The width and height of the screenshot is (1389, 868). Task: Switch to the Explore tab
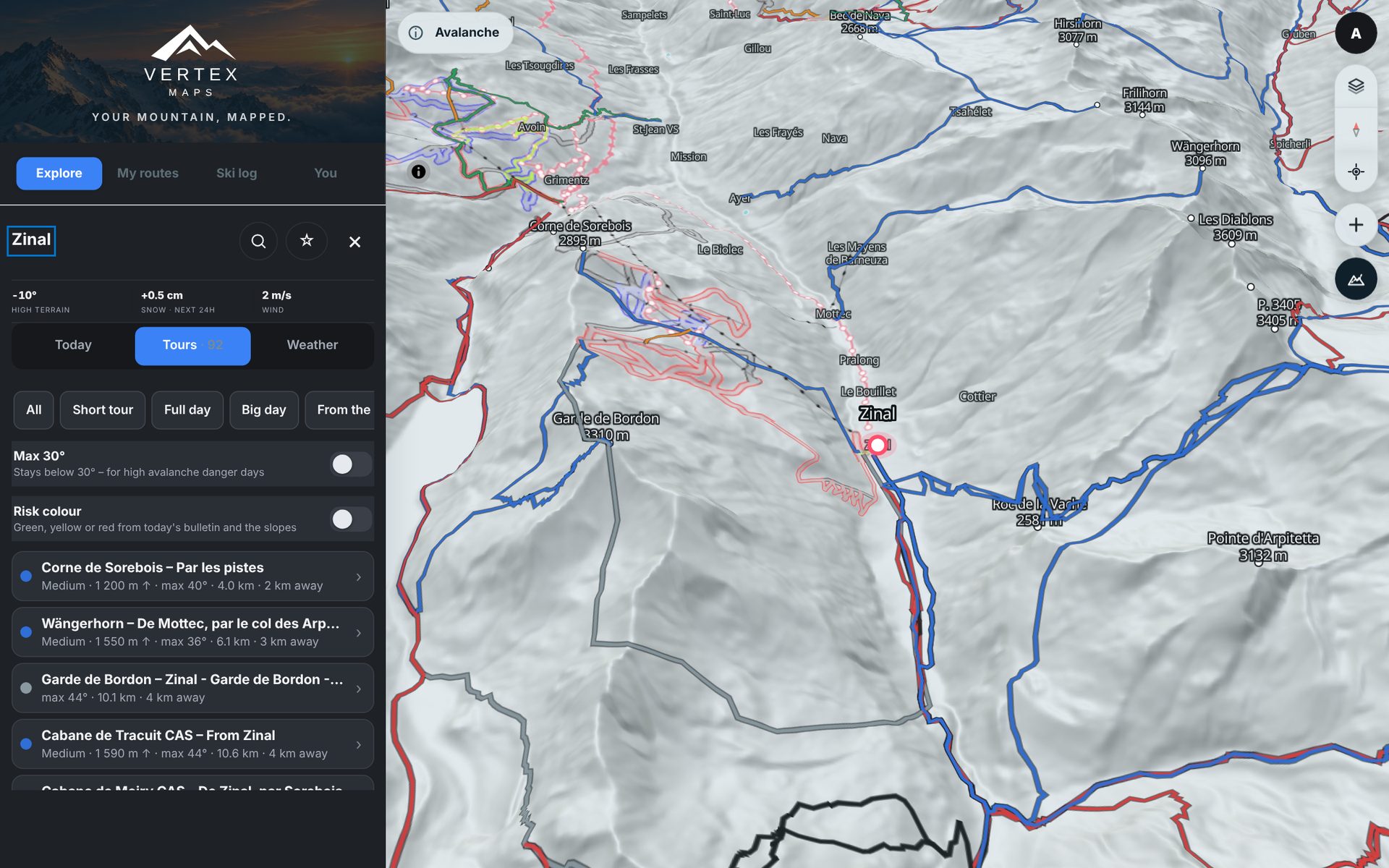point(59,174)
